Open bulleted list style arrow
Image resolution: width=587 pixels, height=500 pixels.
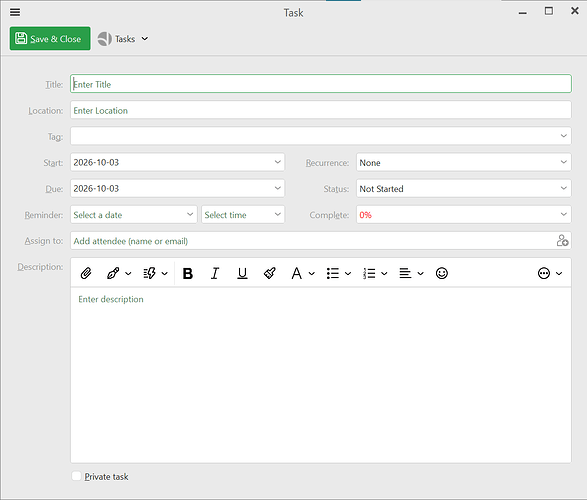[348, 274]
